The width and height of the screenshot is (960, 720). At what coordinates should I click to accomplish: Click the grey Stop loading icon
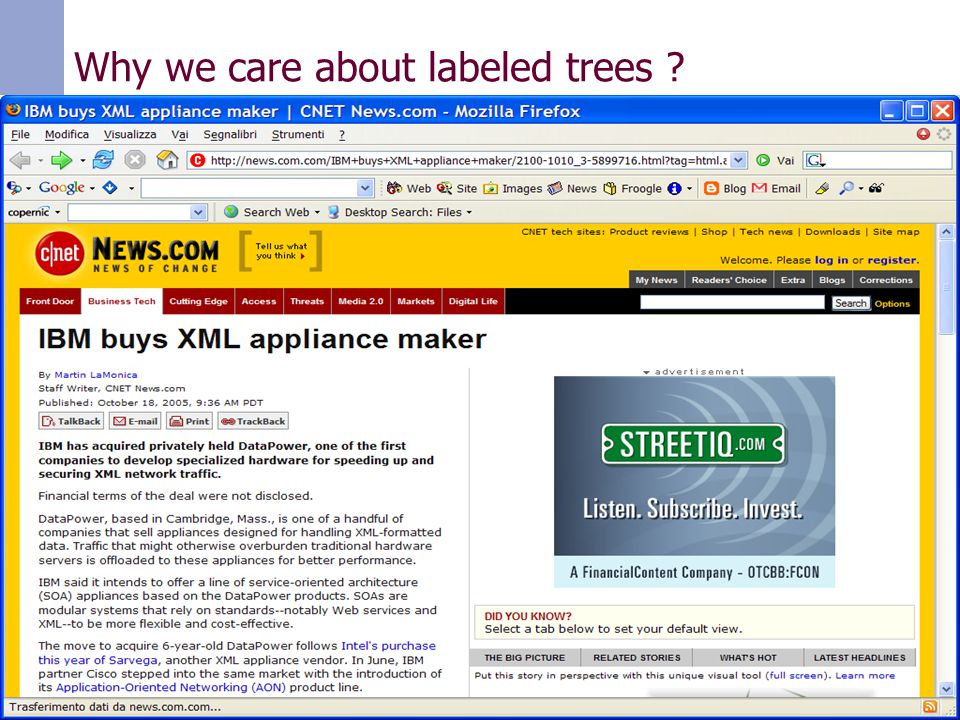click(135, 160)
